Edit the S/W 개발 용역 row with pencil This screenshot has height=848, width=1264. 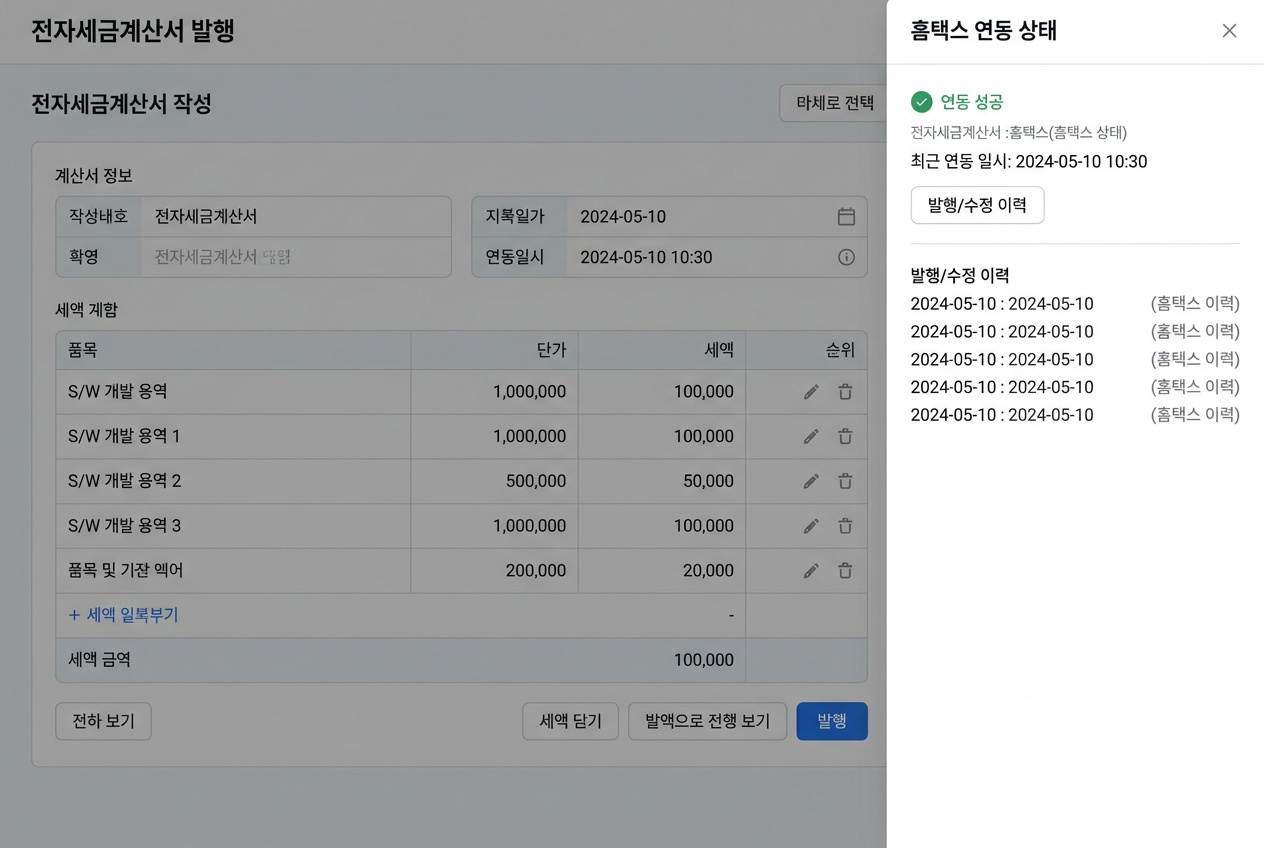pos(811,392)
